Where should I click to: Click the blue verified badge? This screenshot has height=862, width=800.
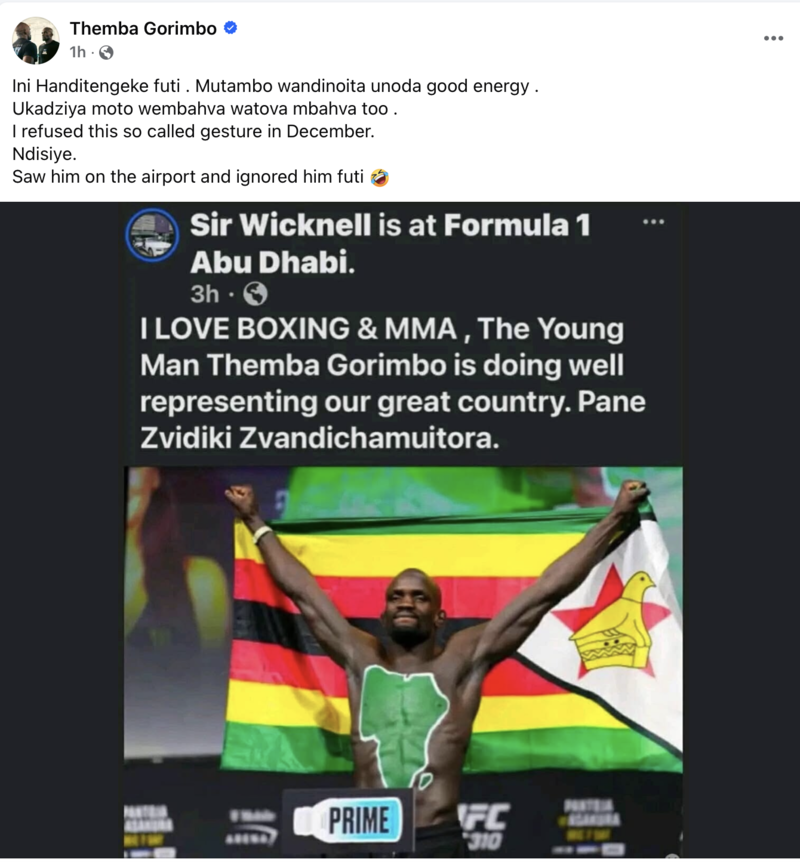231,27
